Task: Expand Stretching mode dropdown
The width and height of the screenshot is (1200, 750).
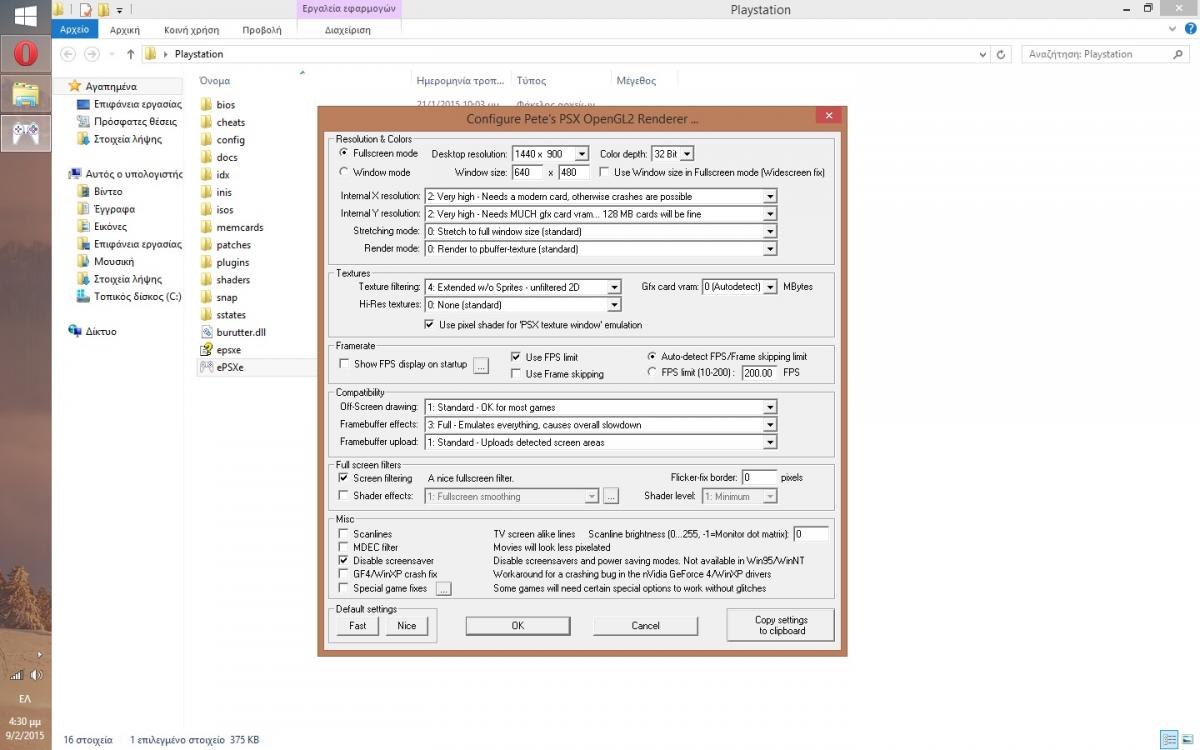Action: [770, 232]
